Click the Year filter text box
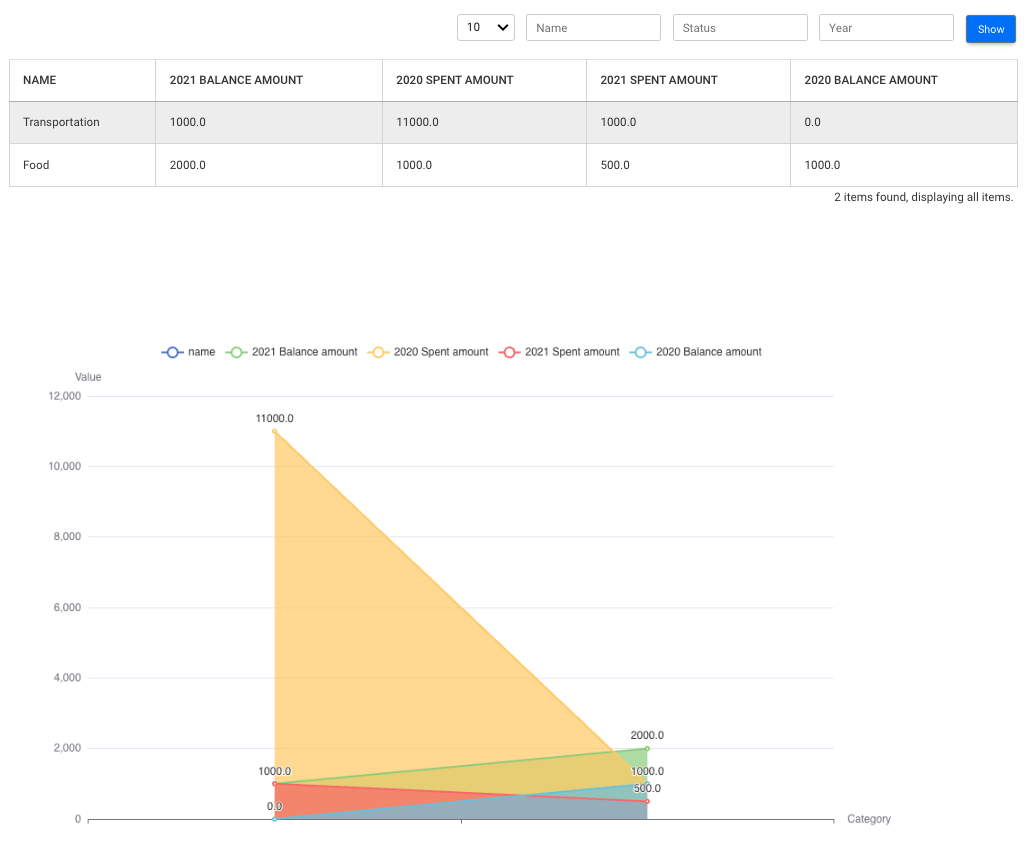This screenshot has width=1031, height=846. point(886,28)
